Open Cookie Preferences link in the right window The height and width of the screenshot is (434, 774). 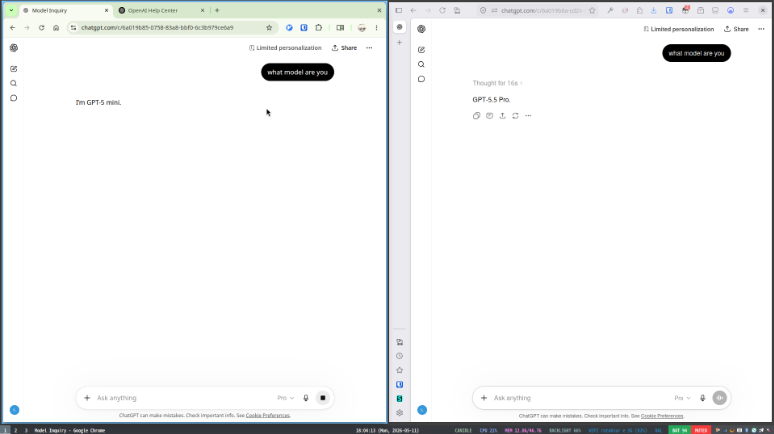tap(662, 416)
